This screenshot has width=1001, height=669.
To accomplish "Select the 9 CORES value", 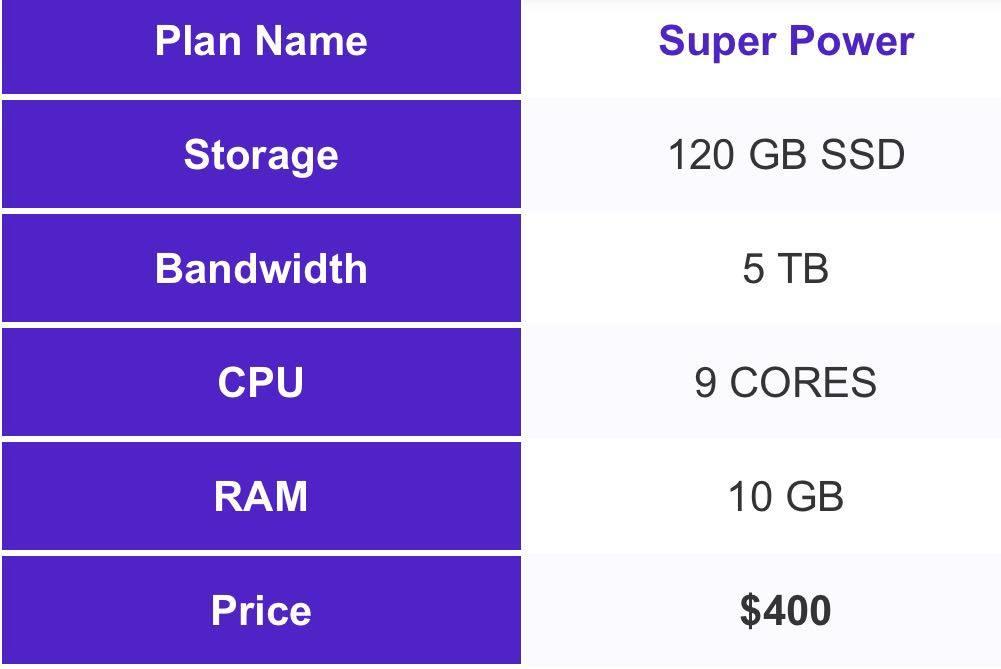I will point(785,382).
